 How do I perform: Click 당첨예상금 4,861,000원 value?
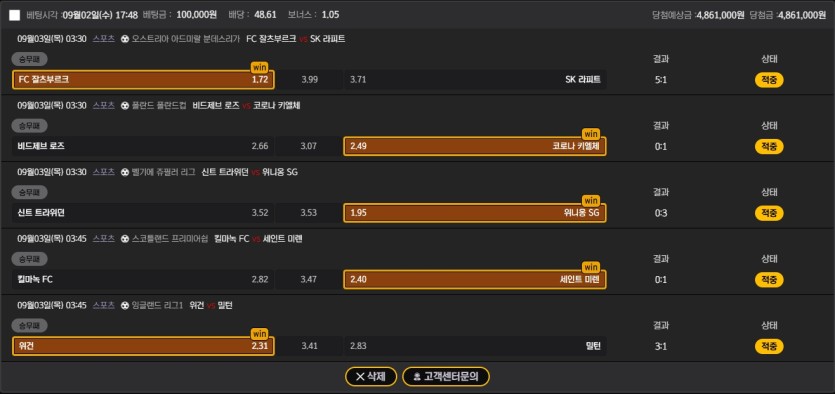click(720, 15)
